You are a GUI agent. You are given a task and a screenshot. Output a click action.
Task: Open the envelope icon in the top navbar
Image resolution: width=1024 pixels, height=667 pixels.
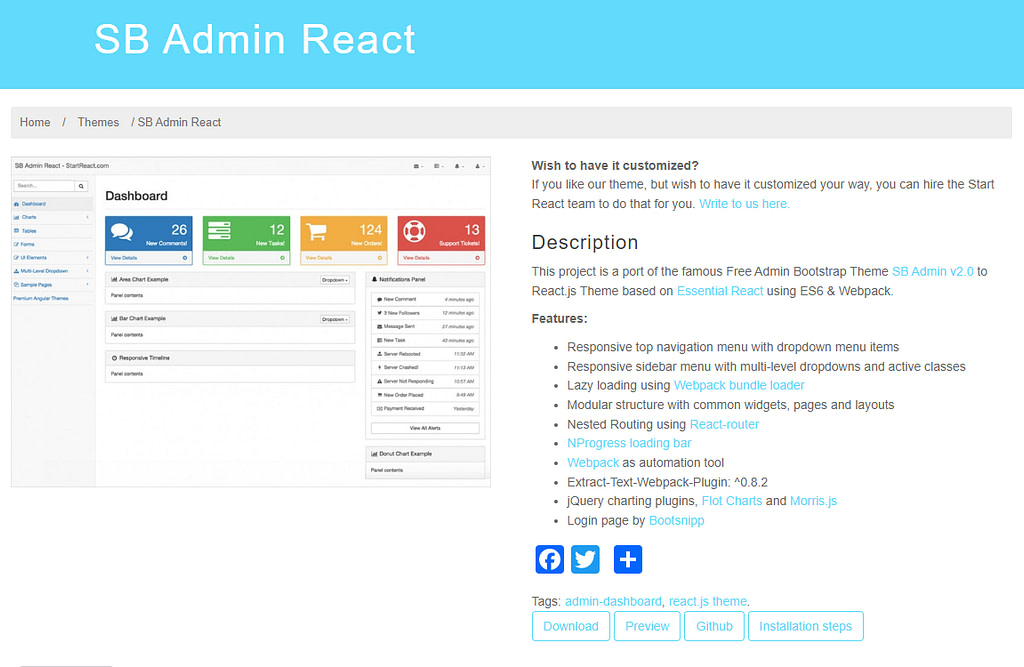pyautogui.click(x=416, y=166)
